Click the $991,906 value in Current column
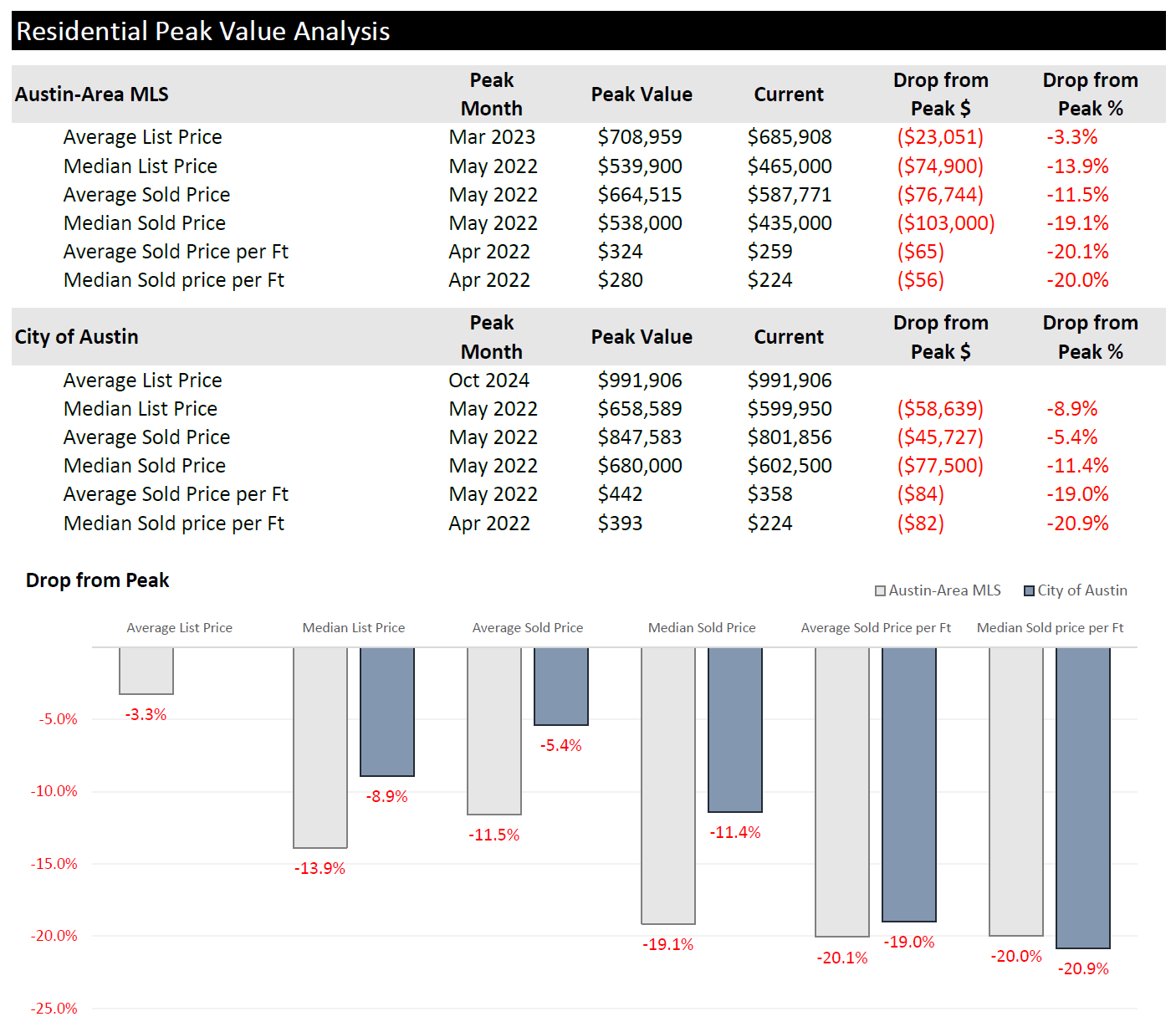 790,381
